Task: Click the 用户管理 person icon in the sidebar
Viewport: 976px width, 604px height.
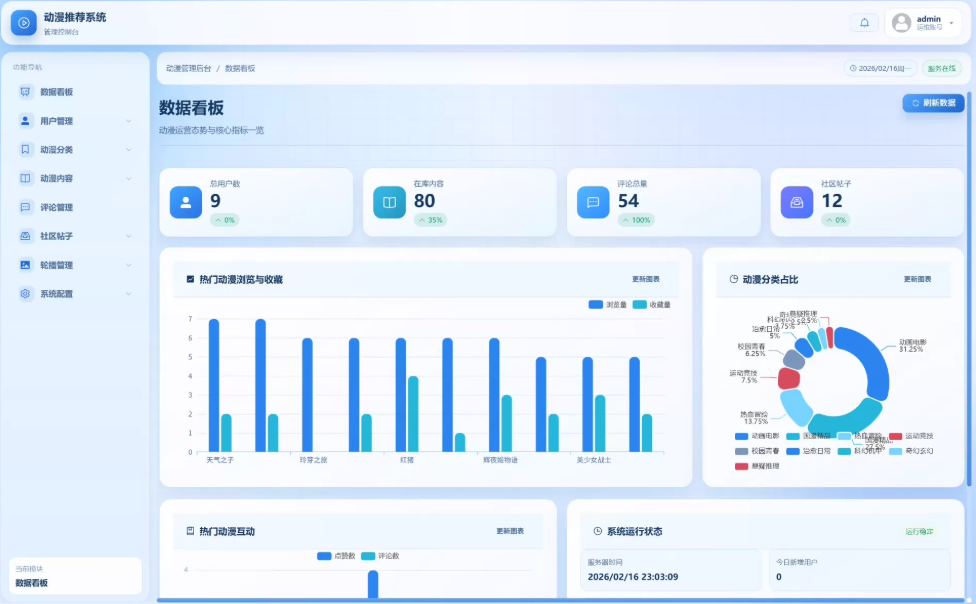Action: (25, 121)
